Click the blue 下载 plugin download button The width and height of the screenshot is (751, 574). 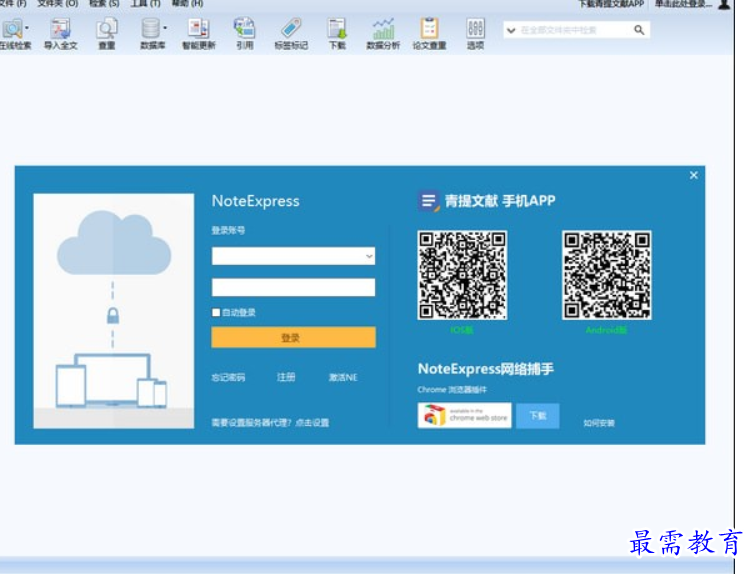click(x=538, y=415)
